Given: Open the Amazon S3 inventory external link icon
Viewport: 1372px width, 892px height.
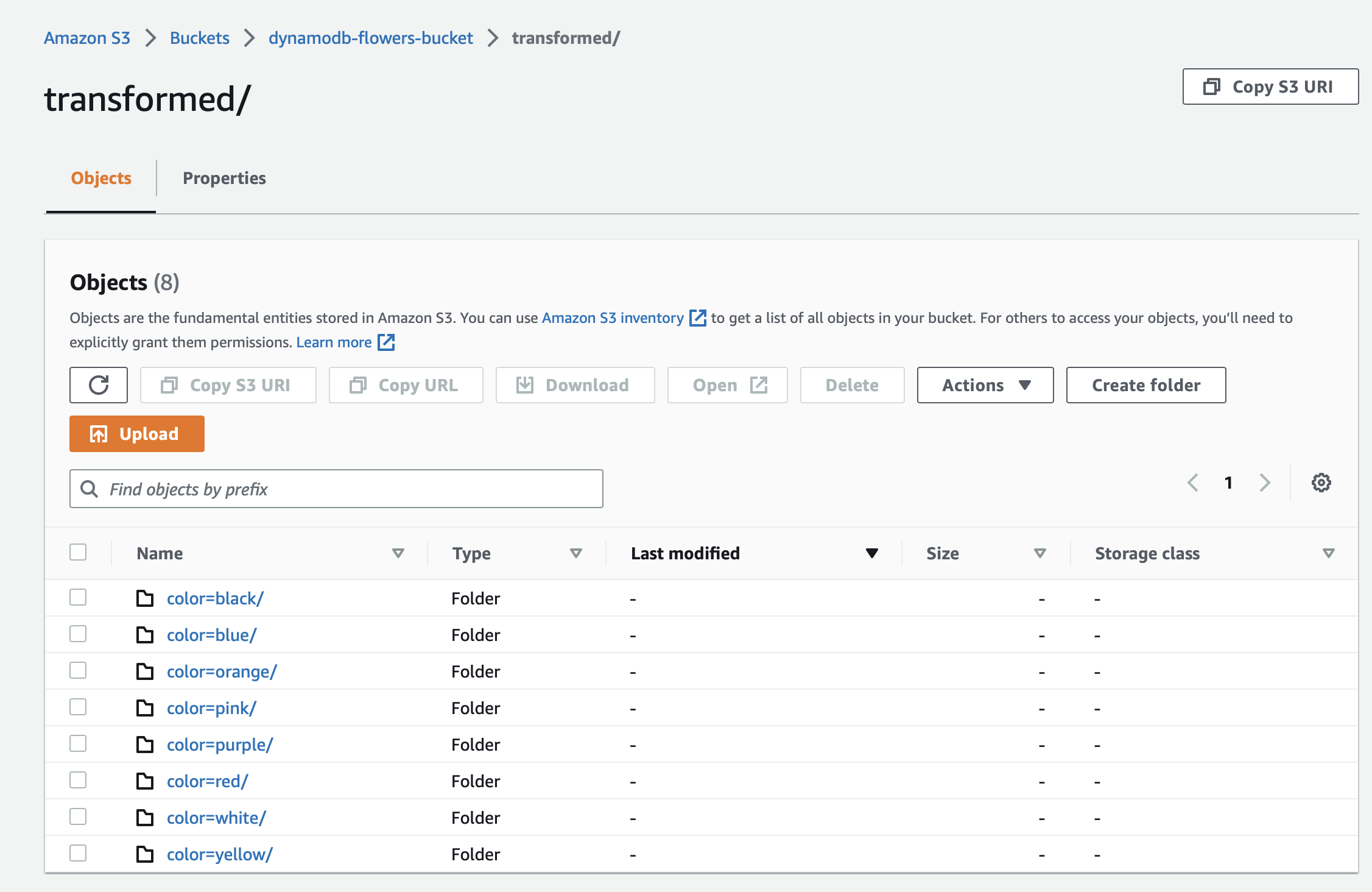Looking at the screenshot, I should (698, 317).
